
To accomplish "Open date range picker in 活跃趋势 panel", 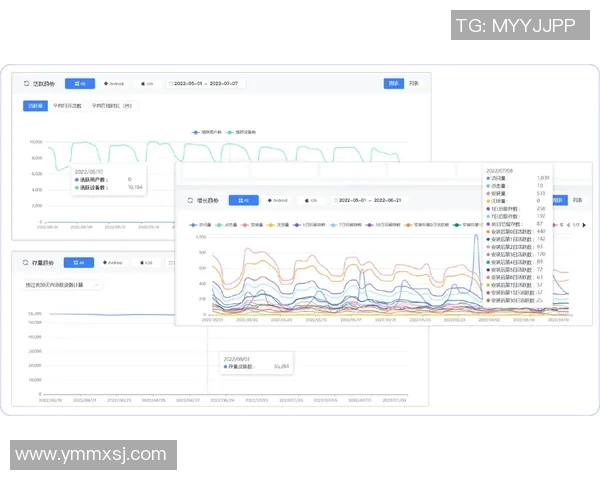I will [208, 84].
